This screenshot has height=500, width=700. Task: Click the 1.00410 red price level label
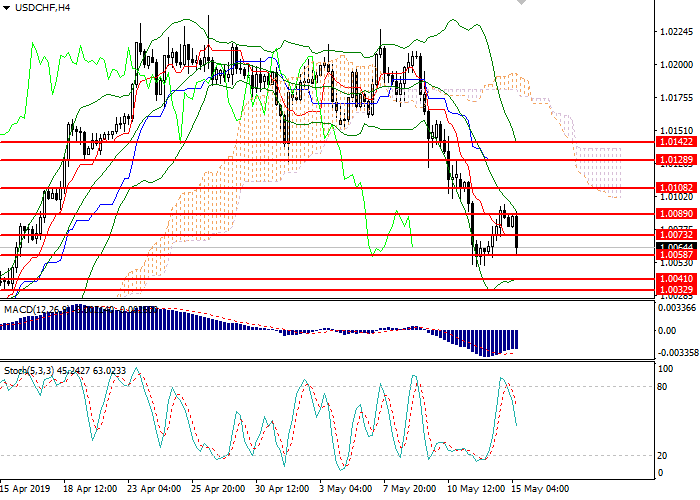coord(677,278)
